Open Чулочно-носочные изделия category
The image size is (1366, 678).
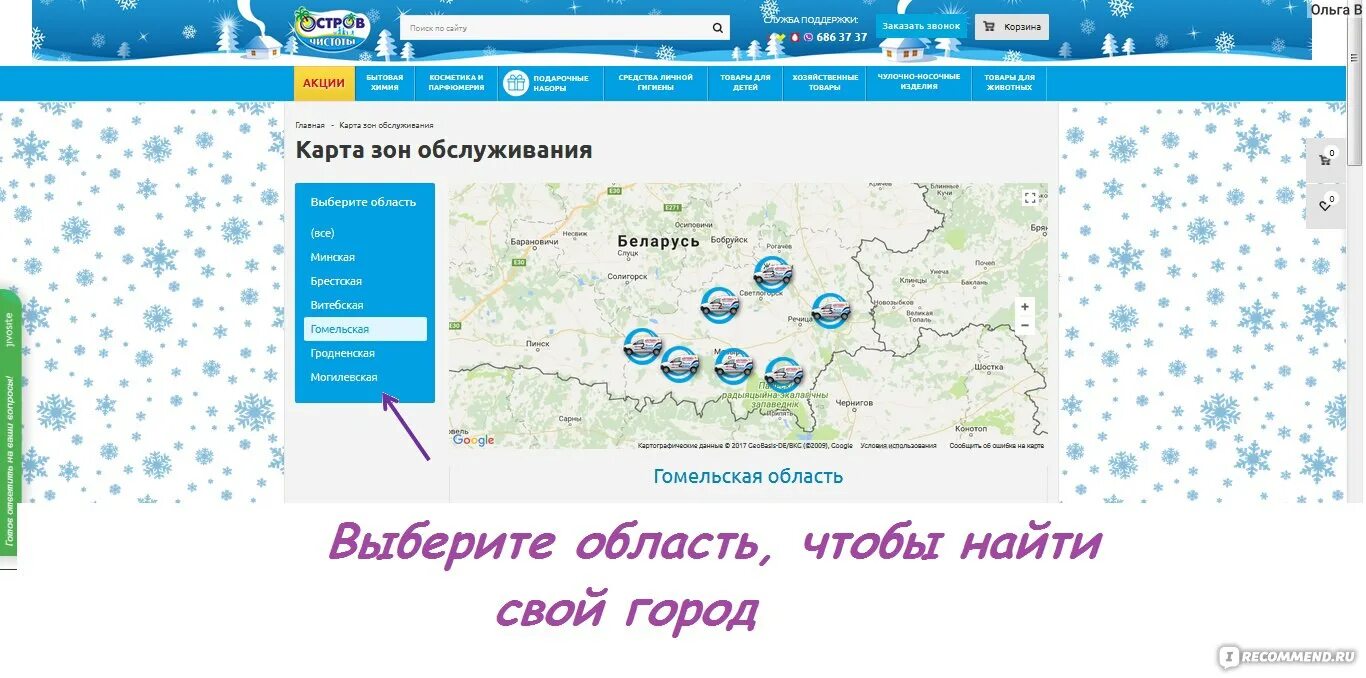[x=918, y=83]
